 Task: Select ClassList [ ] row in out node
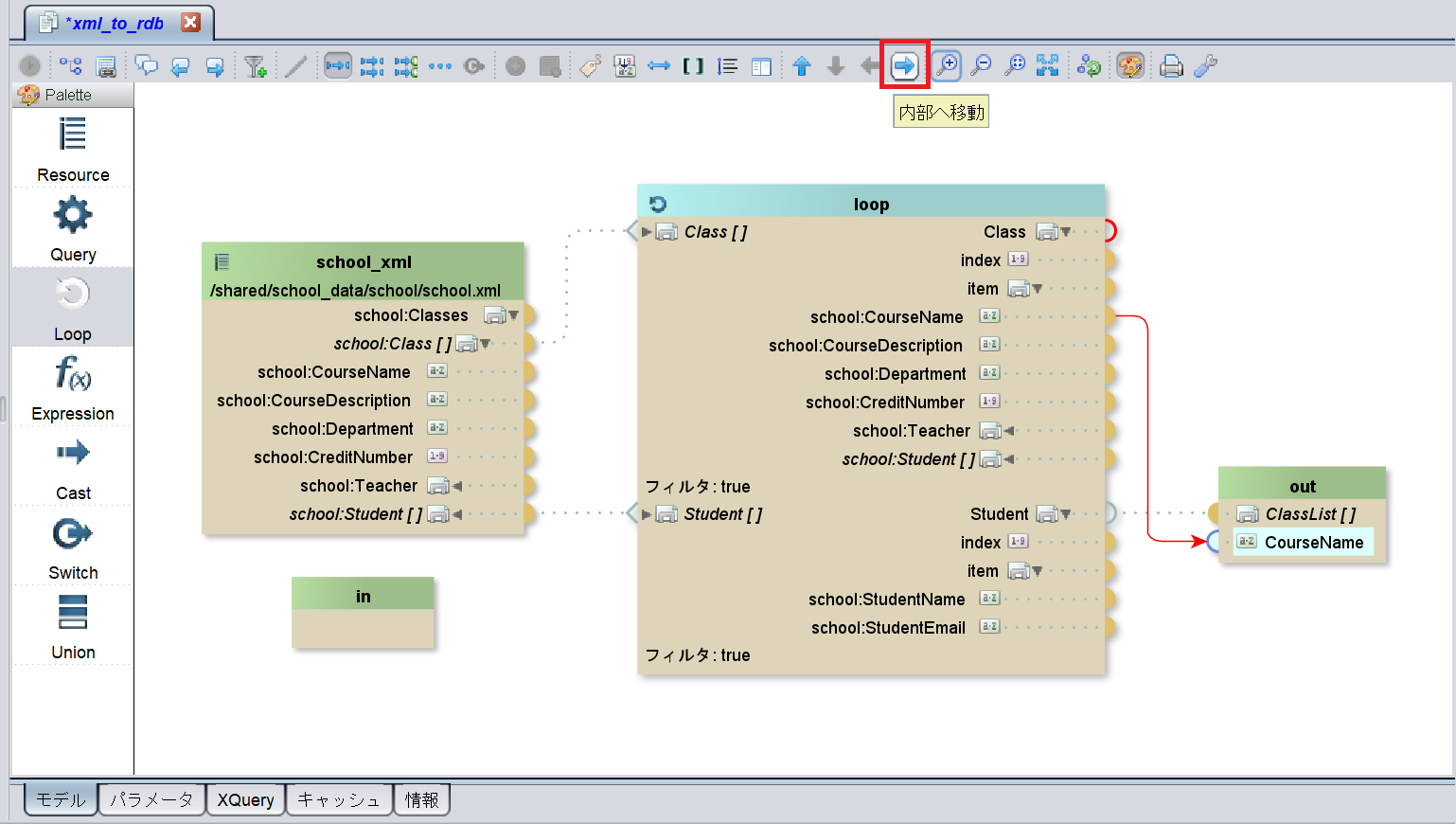1303,514
